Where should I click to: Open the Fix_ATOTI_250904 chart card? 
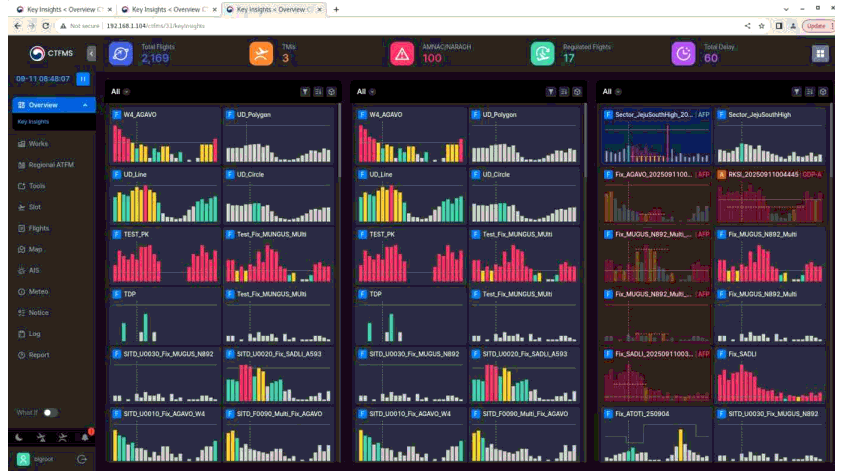tap(657, 435)
